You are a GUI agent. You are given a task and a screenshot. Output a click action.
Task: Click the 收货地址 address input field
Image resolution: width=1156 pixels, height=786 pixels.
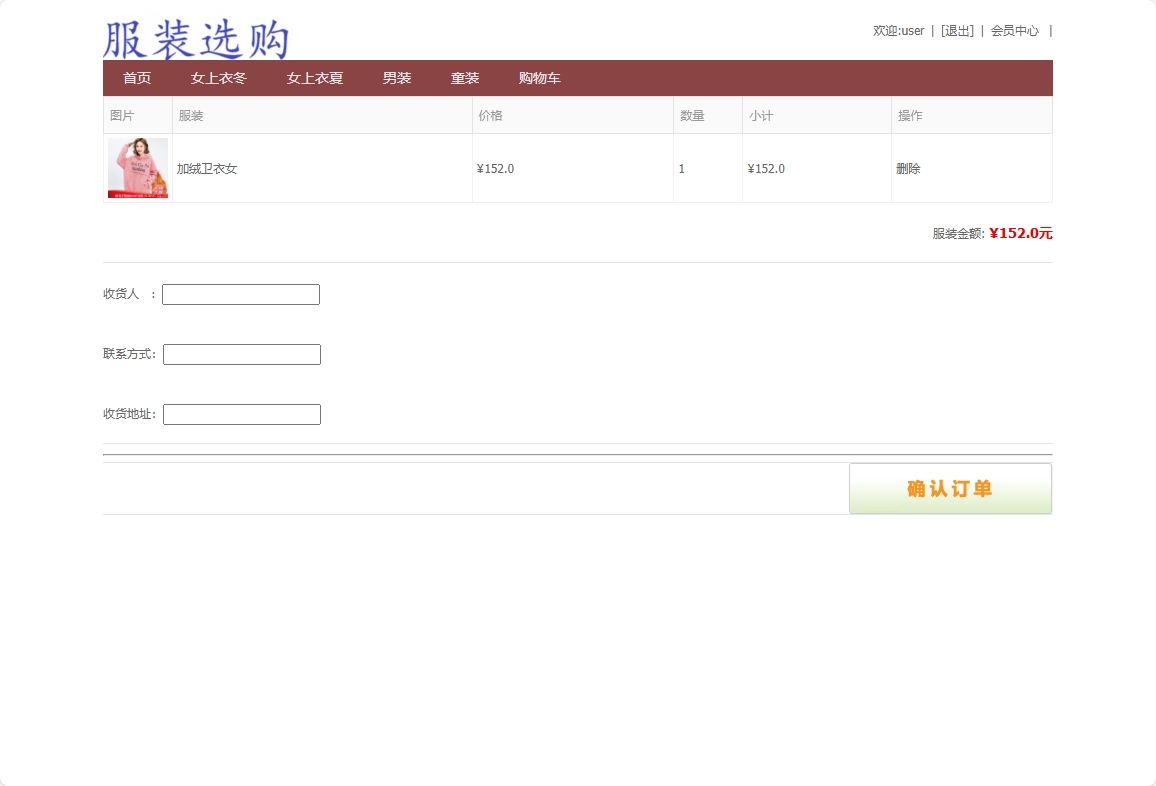coord(241,414)
